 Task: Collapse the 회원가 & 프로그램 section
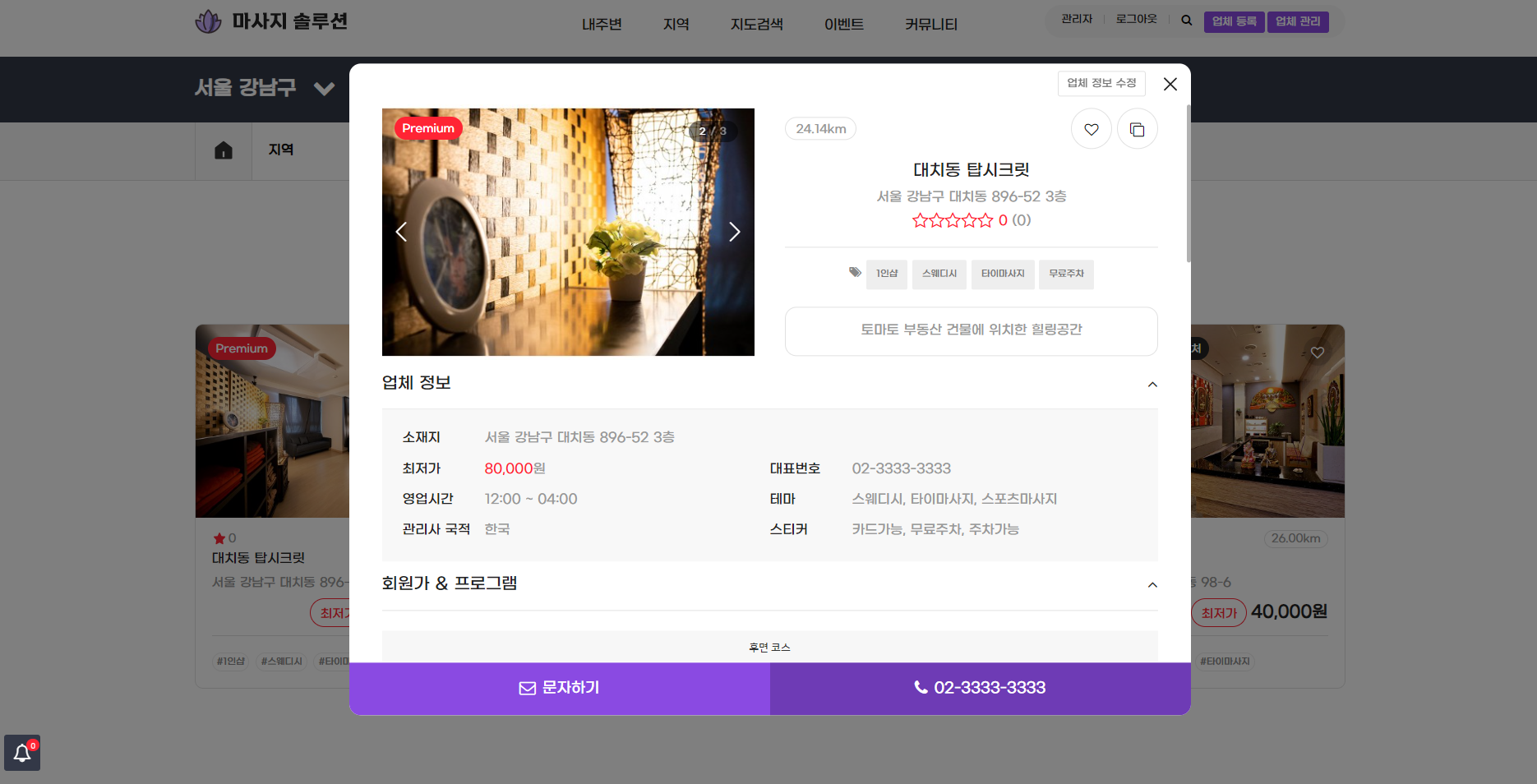click(x=1152, y=585)
